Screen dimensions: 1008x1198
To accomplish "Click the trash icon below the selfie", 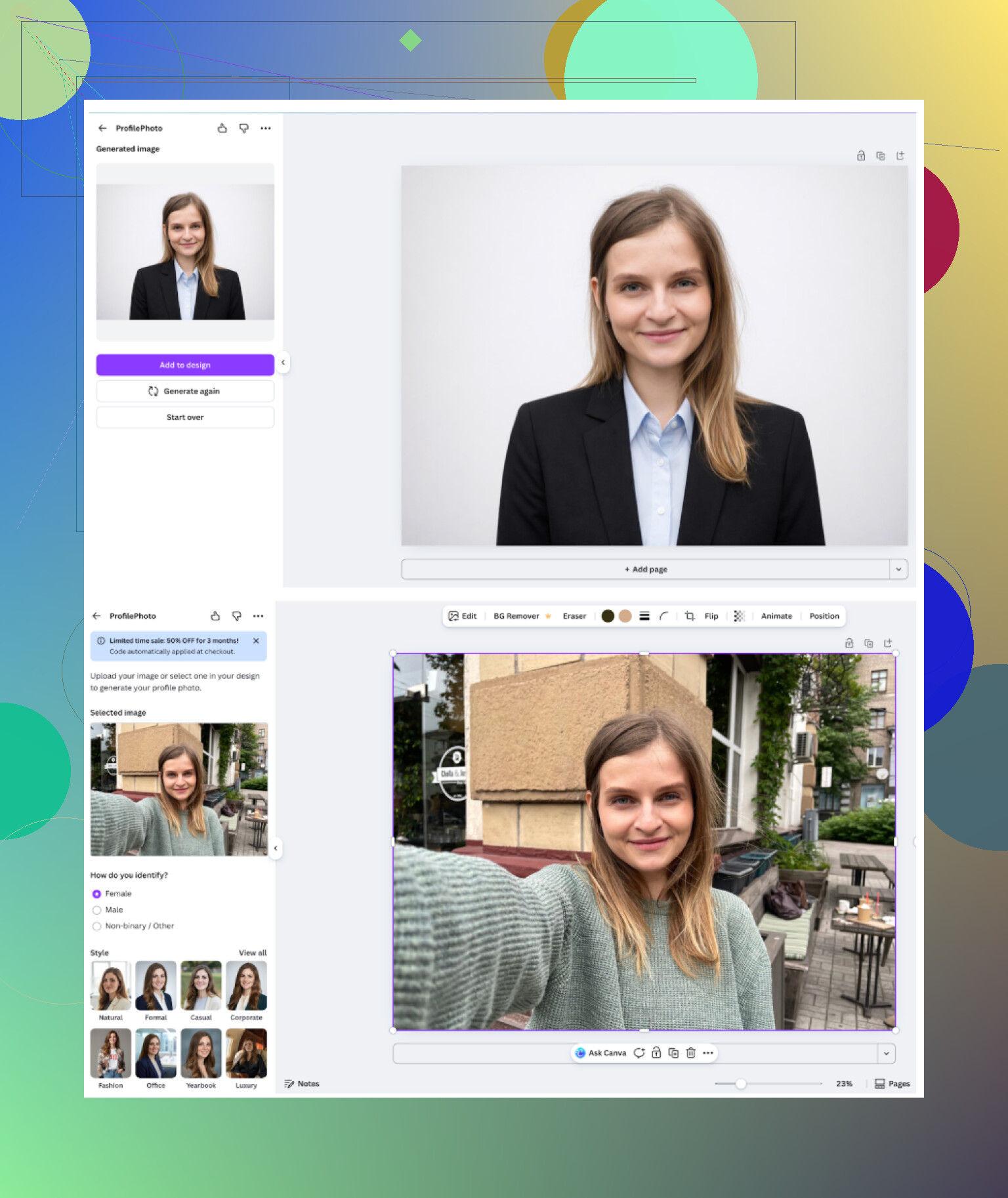I will click(690, 1053).
